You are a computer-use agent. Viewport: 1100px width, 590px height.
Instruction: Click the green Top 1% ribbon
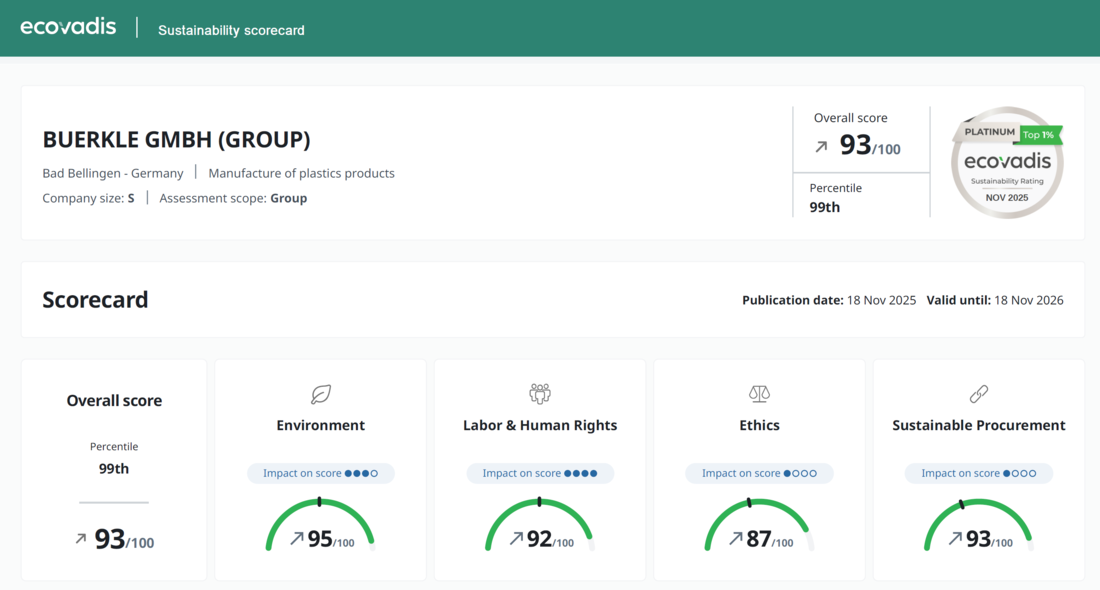1039,134
